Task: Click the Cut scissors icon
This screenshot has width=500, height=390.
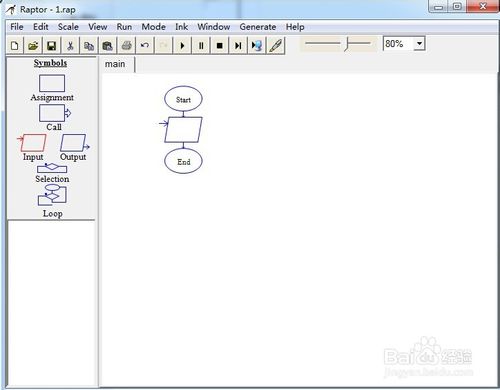Action: click(x=70, y=45)
